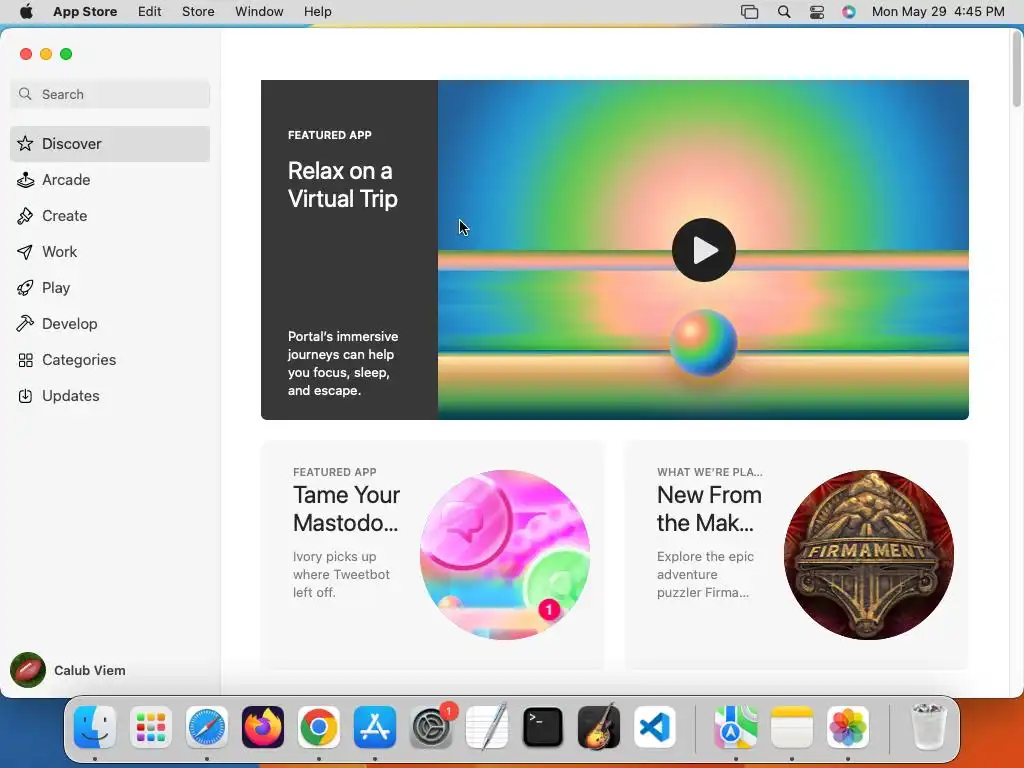Viewport: 1024px width, 768px height.
Task: Open the Apple menu
Action: click(26, 12)
